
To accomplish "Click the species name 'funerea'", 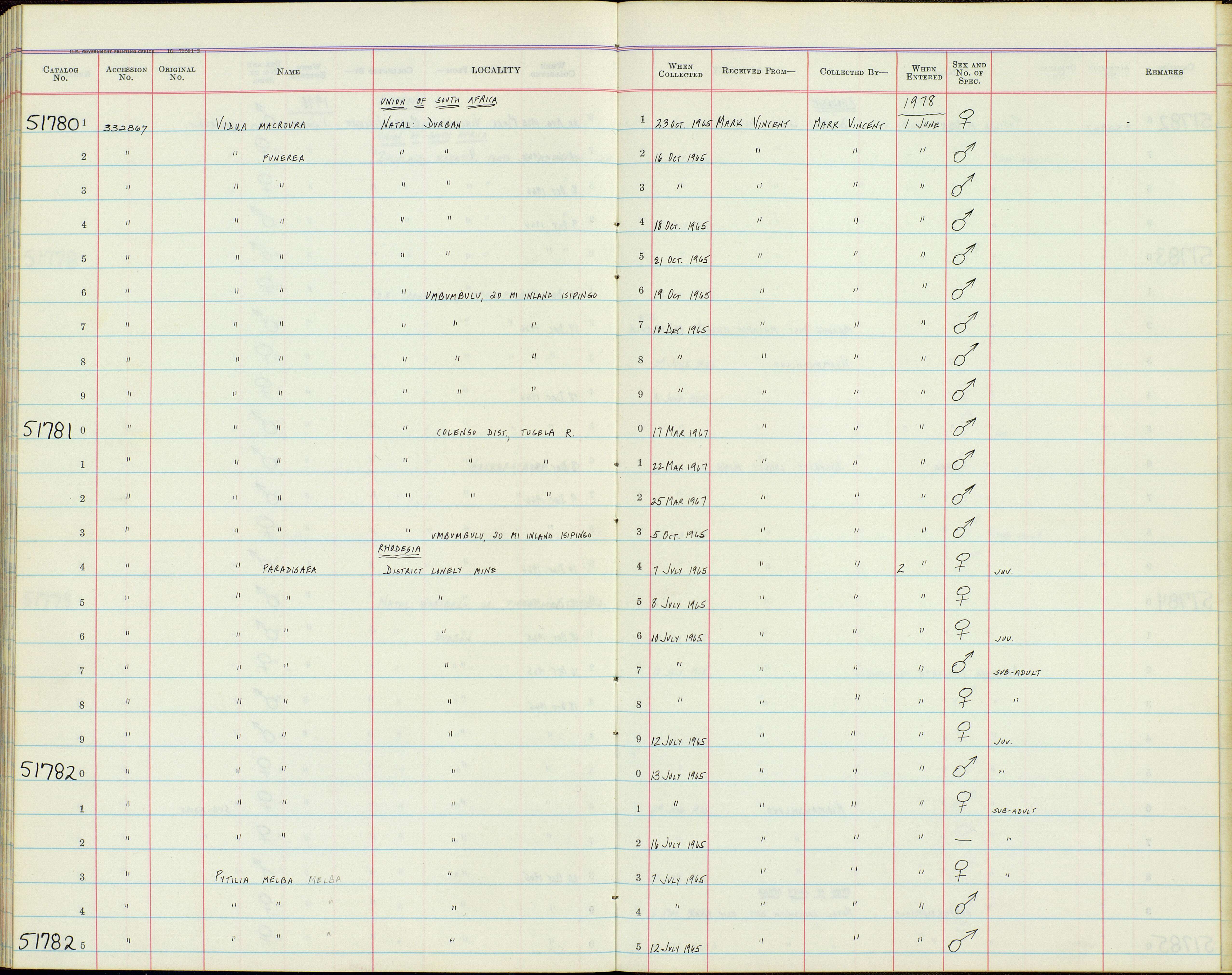I will [283, 158].
